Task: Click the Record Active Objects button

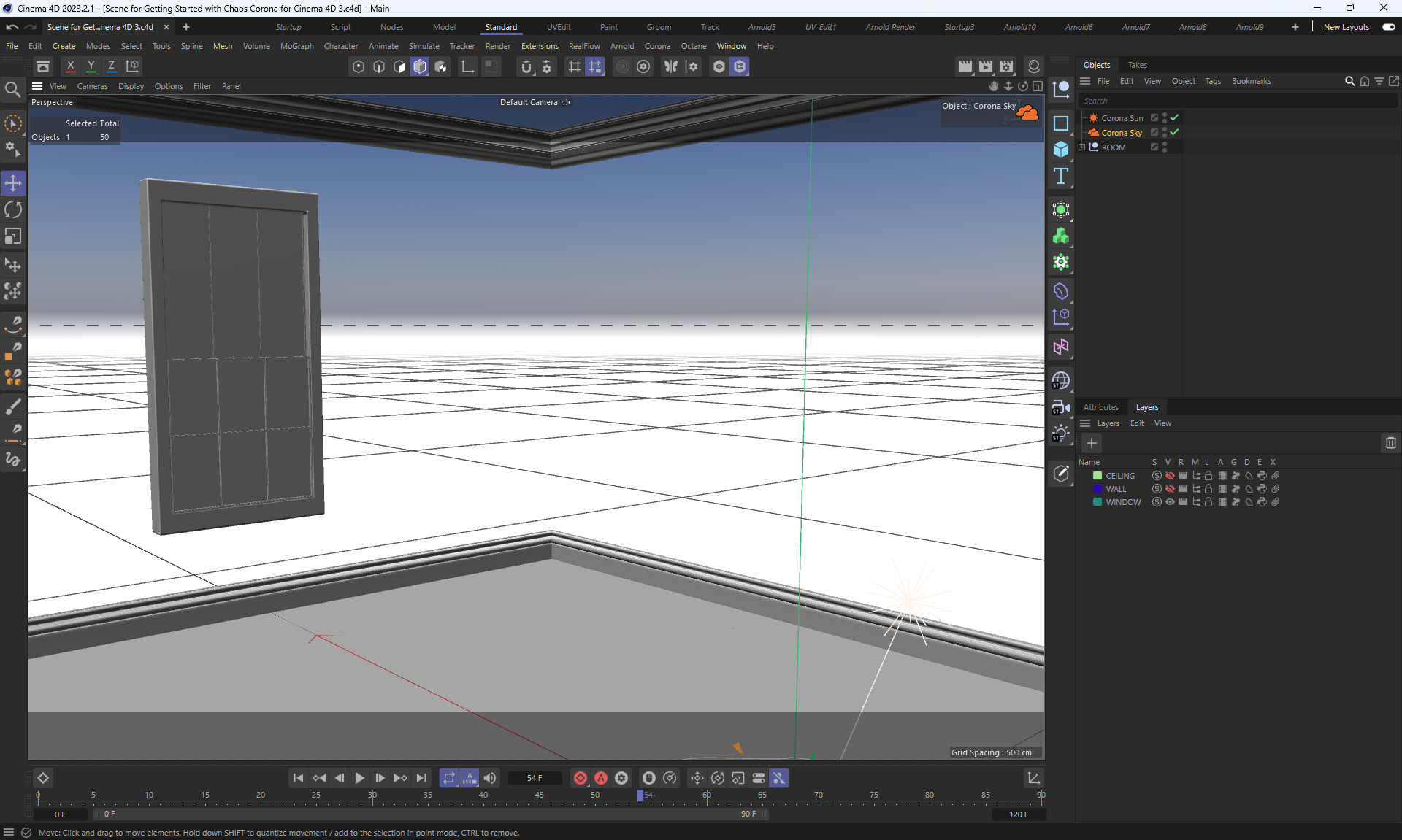Action: click(581, 778)
